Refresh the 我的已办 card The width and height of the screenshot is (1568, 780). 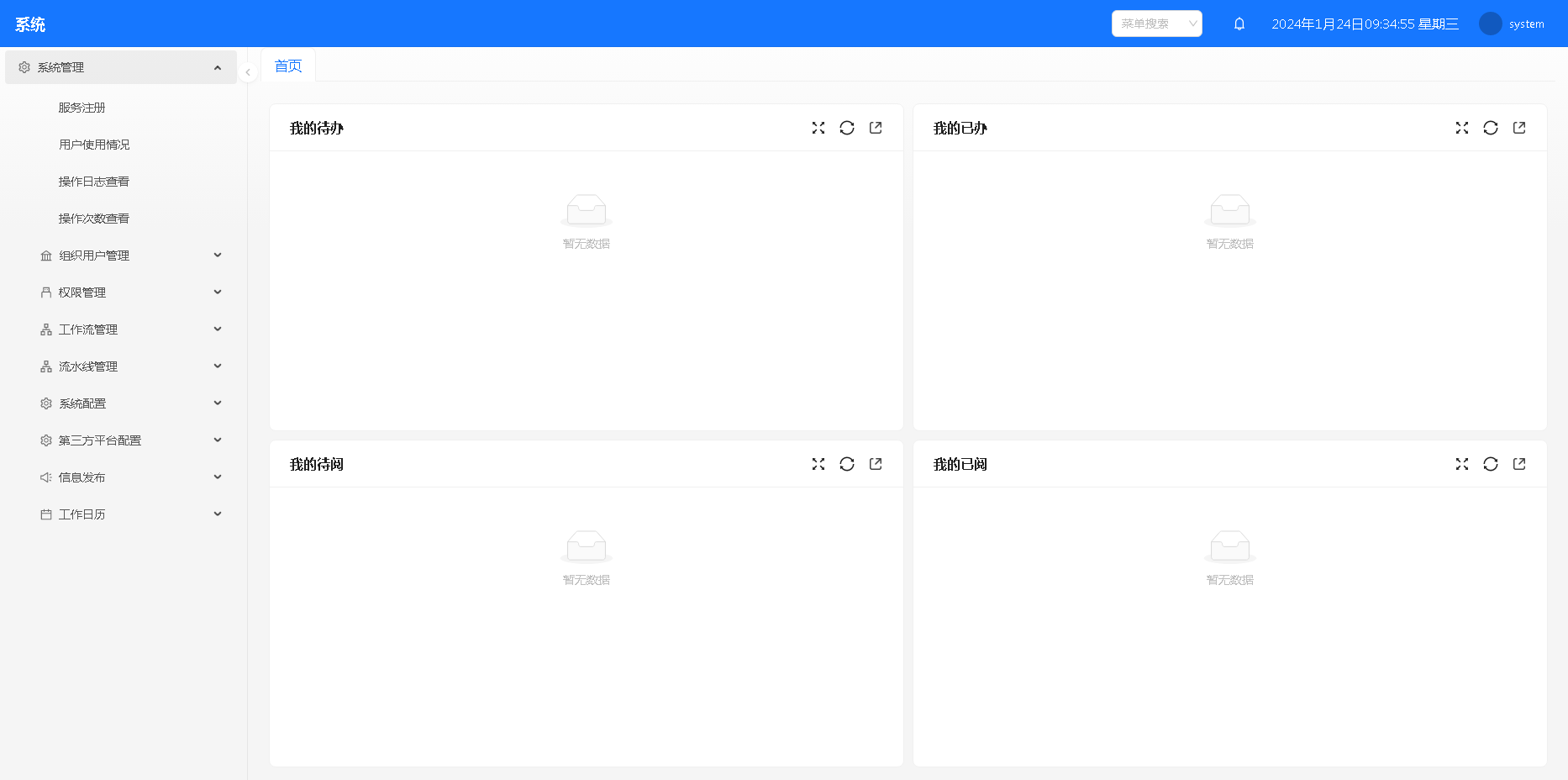1491,128
